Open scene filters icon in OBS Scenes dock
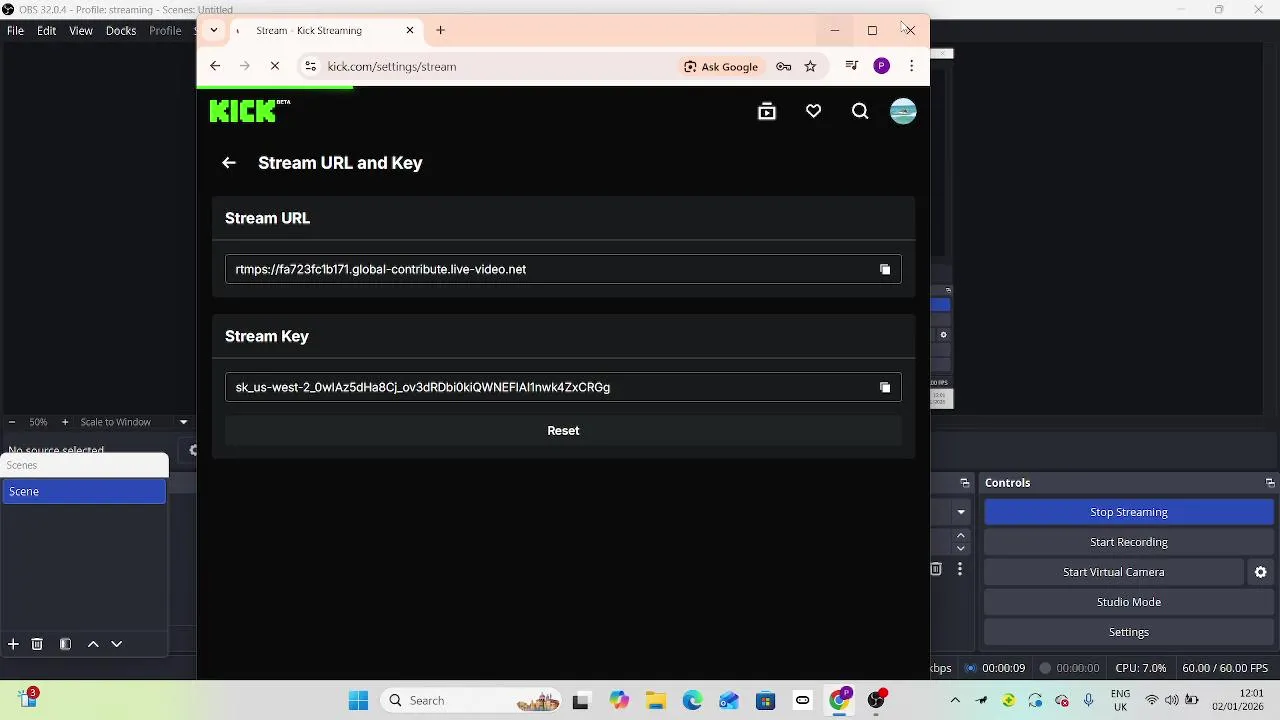 [x=65, y=644]
